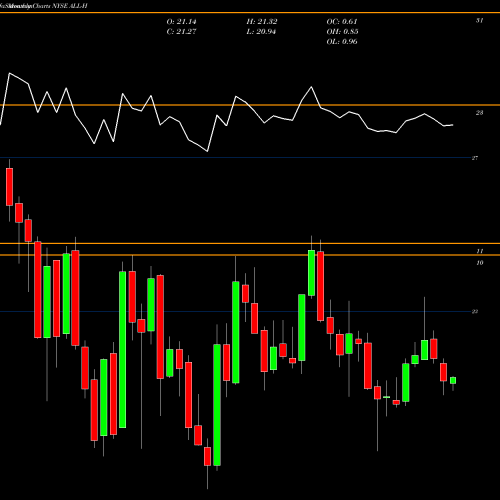Click the 10 axis label below orange lines
The height and width of the screenshot is (500, 500).
point(479,263)
